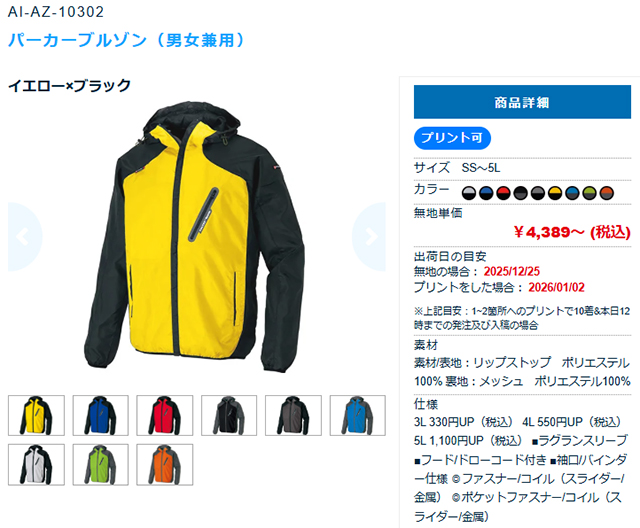Select the charcoal gray jacket thumbnail
This screenshot has height=528, width=640.
[x=293, y=415]
